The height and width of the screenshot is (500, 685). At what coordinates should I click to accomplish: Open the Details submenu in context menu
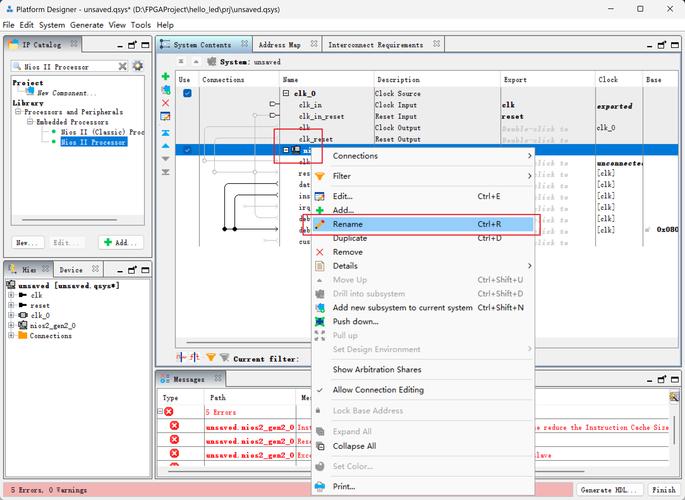(x=423, y=266)
